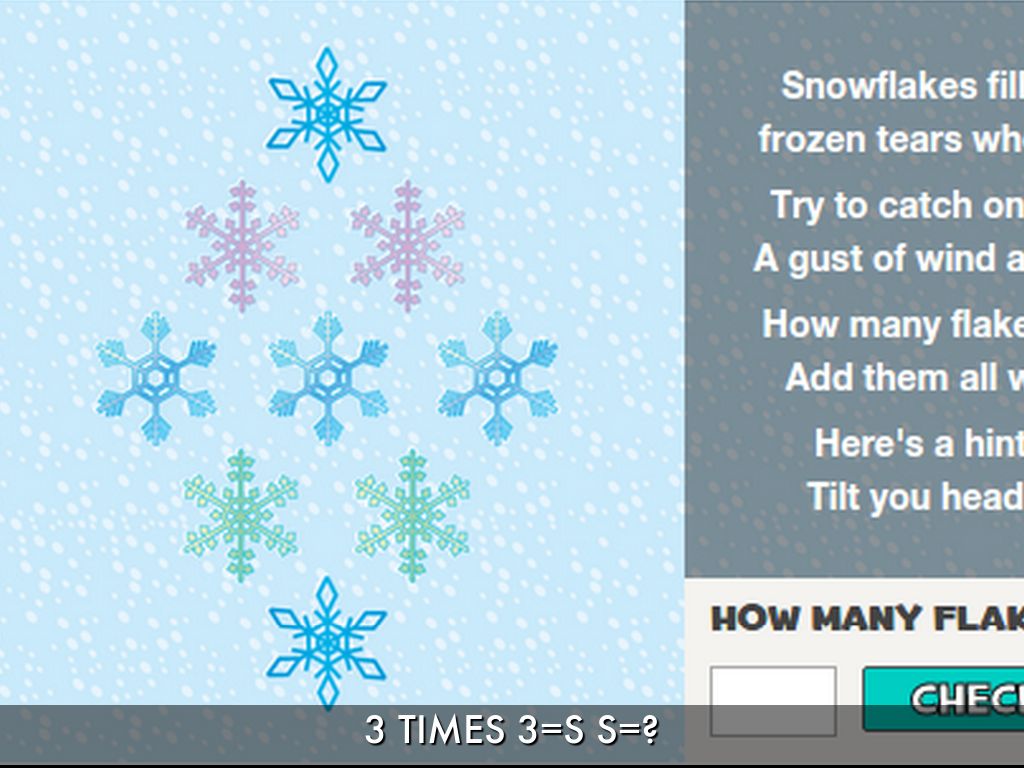Click the "Snowflakes fill" riddle line
Image resolution: width=1024 pixels, height=768 pixels.
902,85
